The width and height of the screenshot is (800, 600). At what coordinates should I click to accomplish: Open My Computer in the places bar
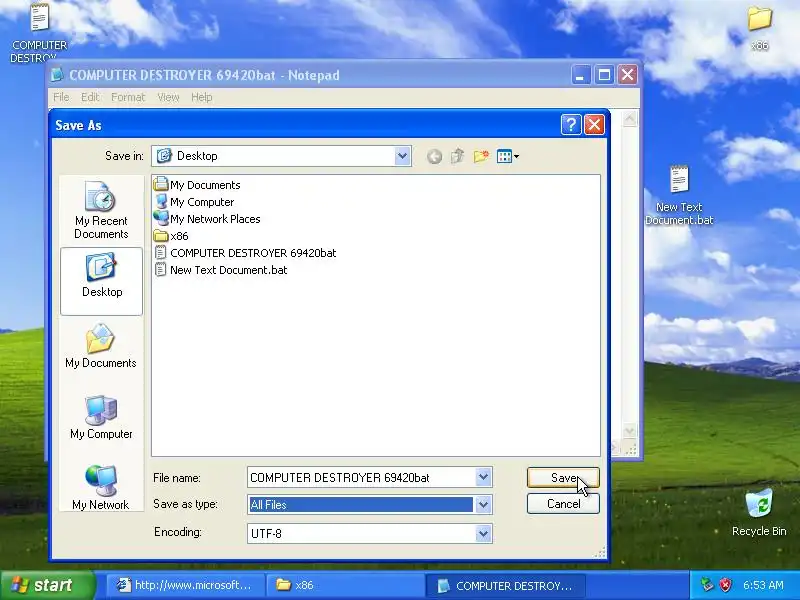click(101, 417)
